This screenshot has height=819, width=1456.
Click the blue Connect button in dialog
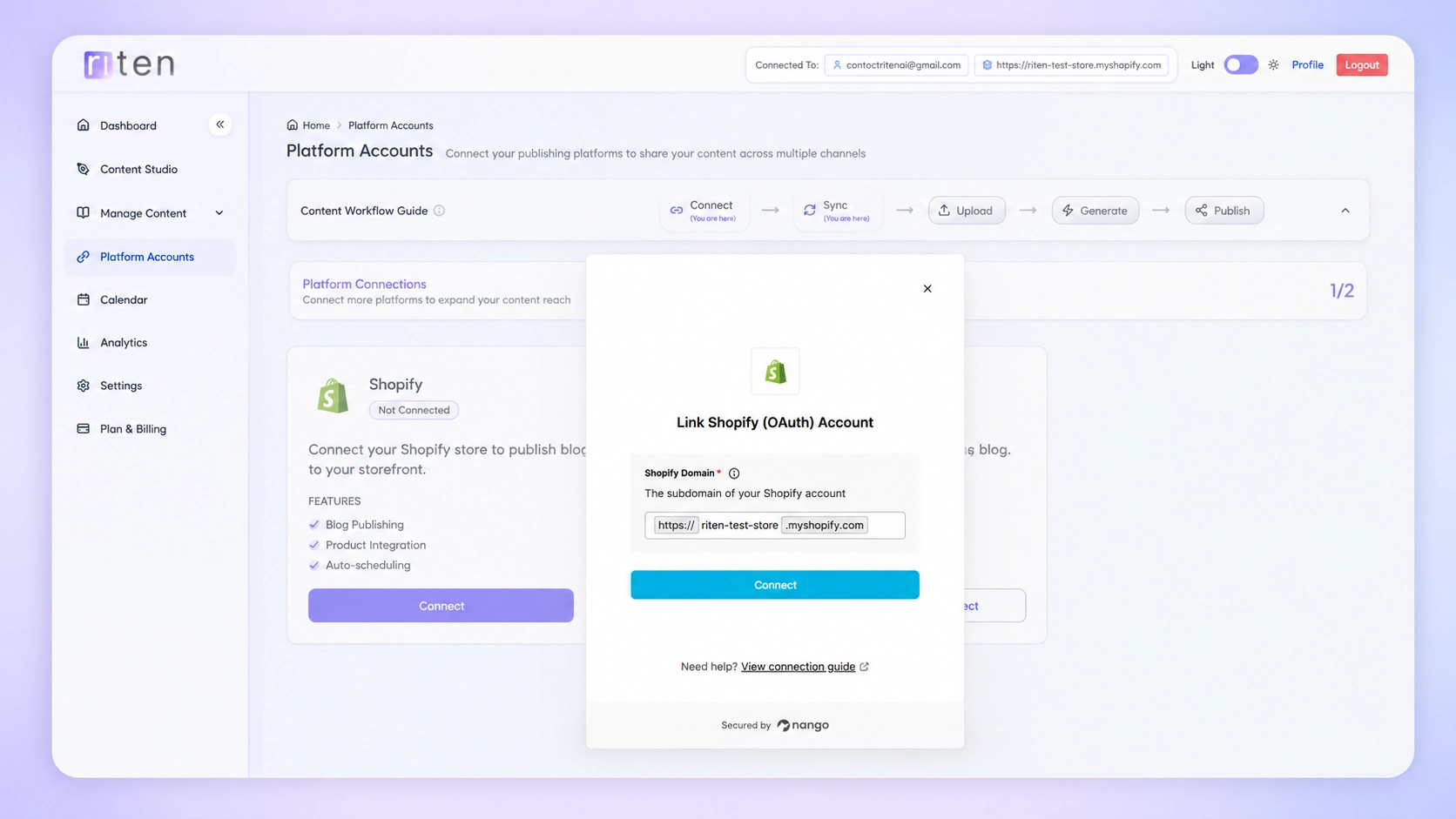pyautogui.click(x=775, y=585)
